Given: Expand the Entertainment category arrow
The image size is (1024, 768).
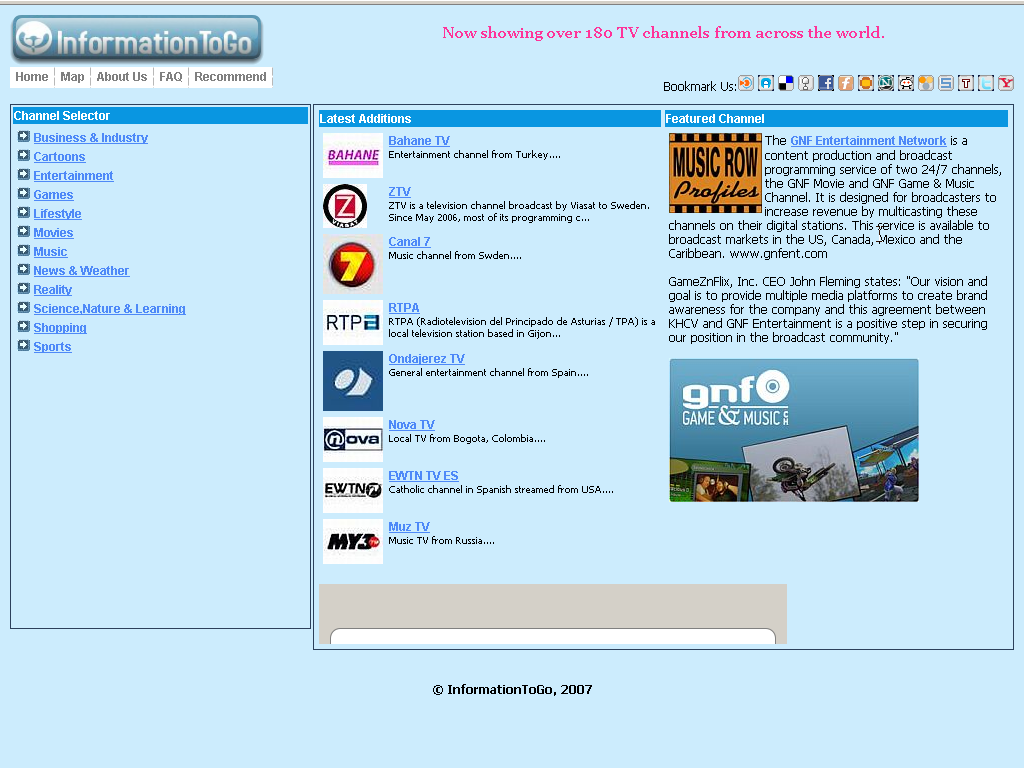Looking at the screenshot, I should [x=24, y=174].
